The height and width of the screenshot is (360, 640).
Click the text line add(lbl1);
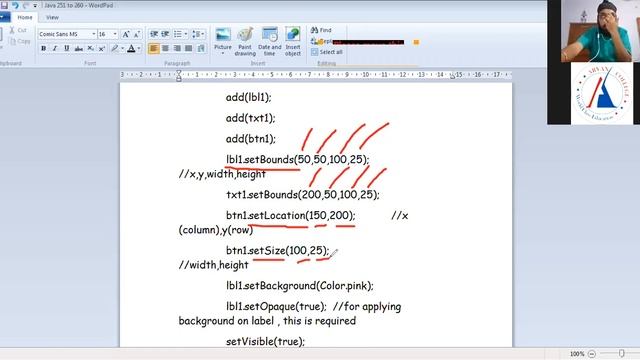click(x=249, y=98)
